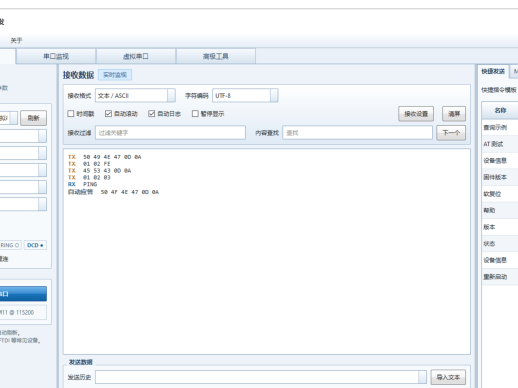Switch to the 高级工具 tab
The width and height of the screenshot is (518, 388).
pos(216,56)
